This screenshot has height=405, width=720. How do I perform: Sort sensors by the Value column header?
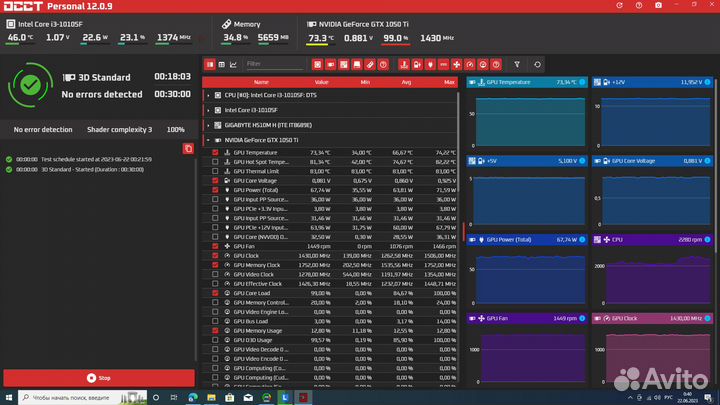[321, 82]
